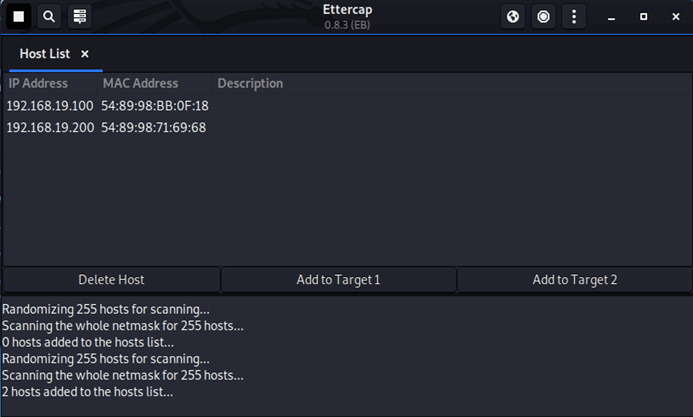This screenshot has height=417, width=693.
Task: Maximize the Ettercap window
Action: pyautogui.click(x=644, y=17)
